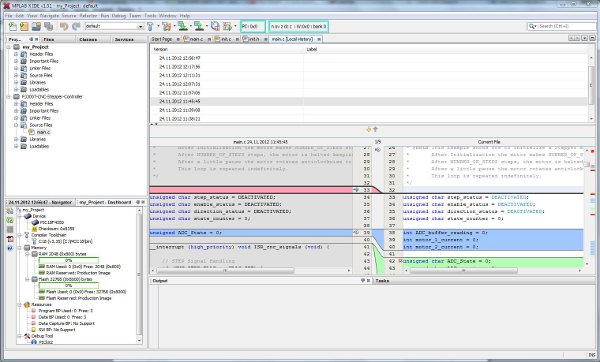The height and width of the screenshot is (362, 600).
Task: Open the File menu
Action: tap(9, 16)
